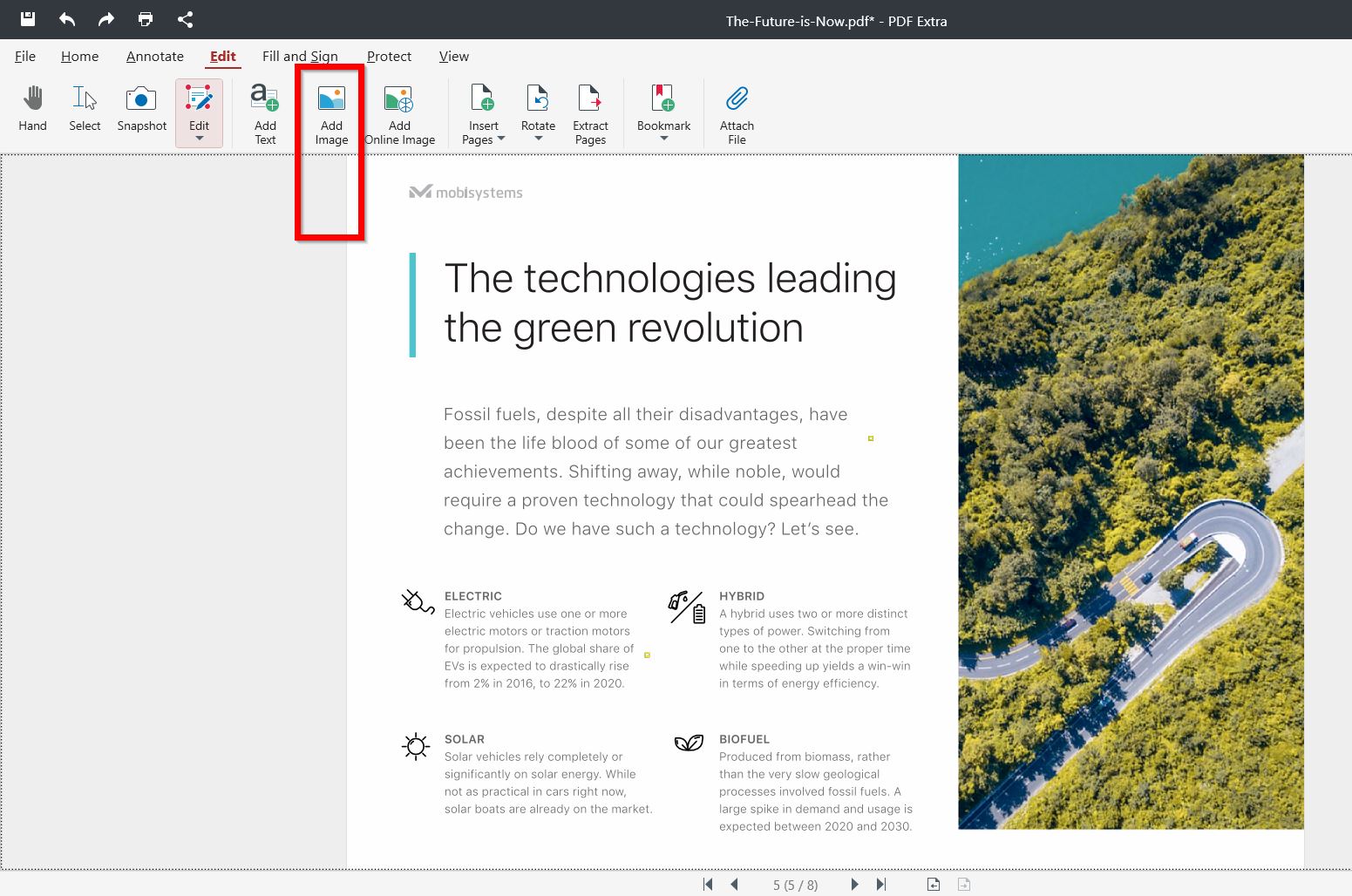This screenshot has height=896, width=1352.
Task: Click Add Text tool
Action: (264, 112)
